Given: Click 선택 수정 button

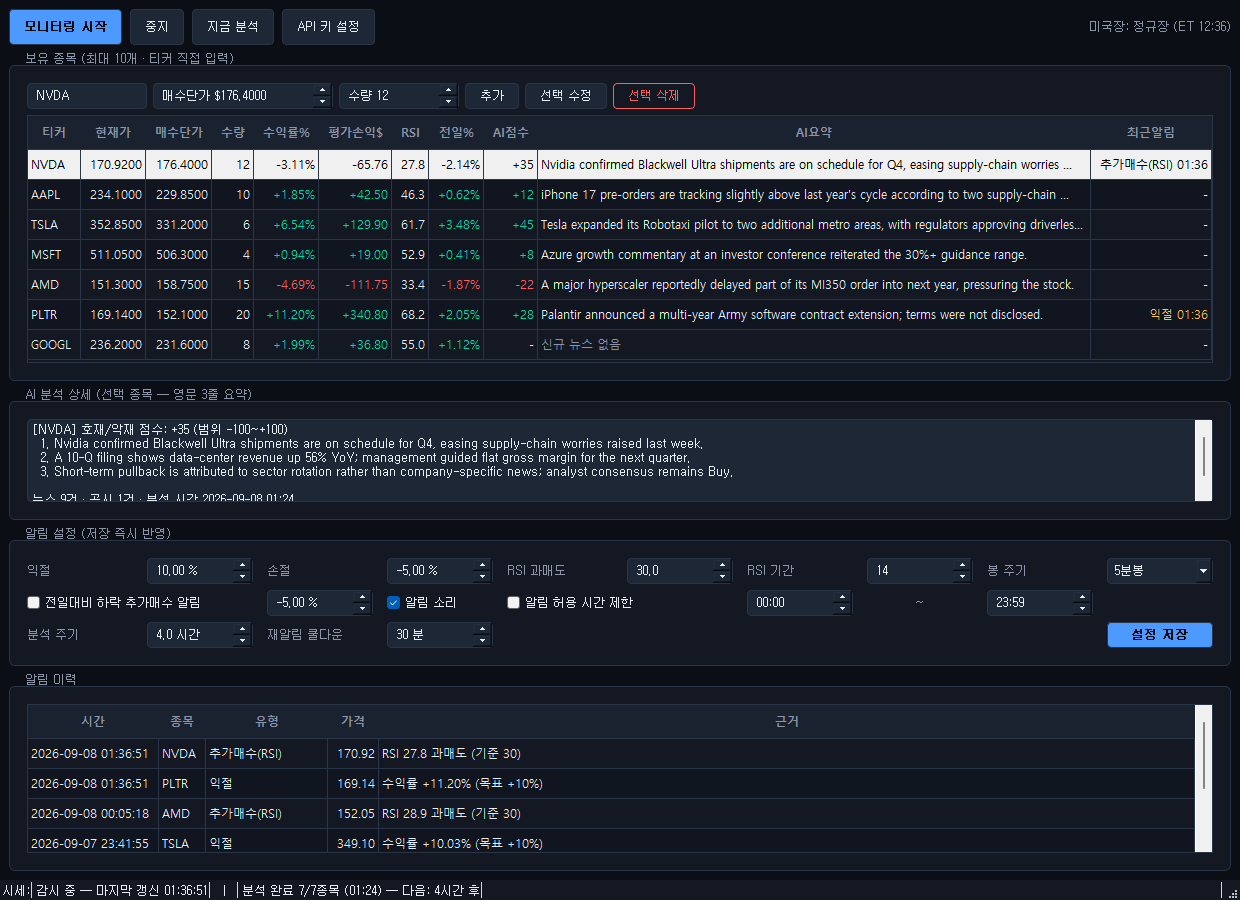Looking at the screenshot, I should [566, 96].
